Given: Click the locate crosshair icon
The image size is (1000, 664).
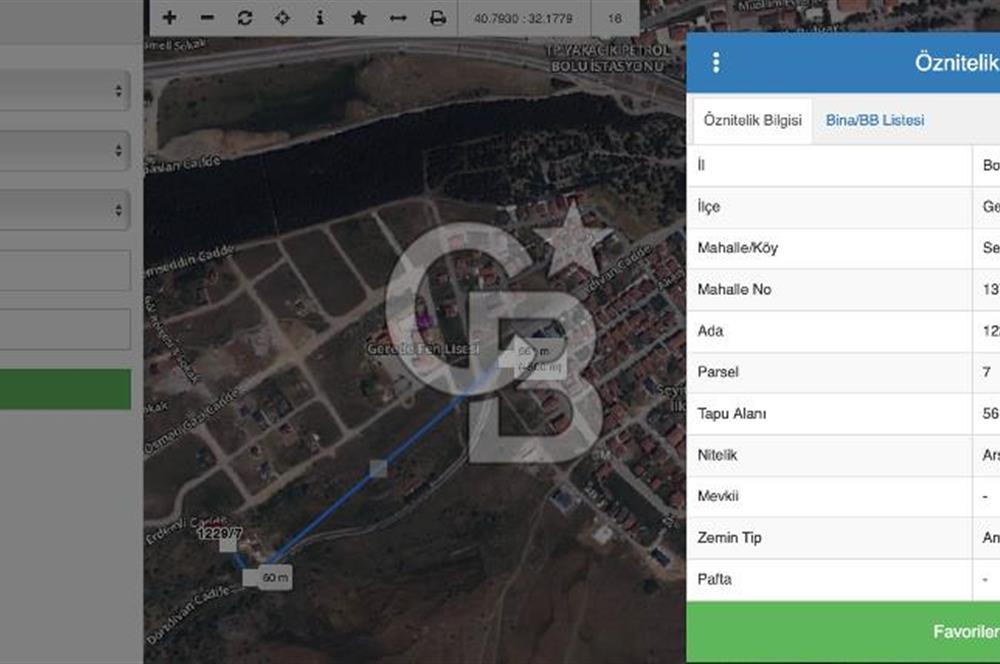Looking at the screenshot, I should 282,17.
